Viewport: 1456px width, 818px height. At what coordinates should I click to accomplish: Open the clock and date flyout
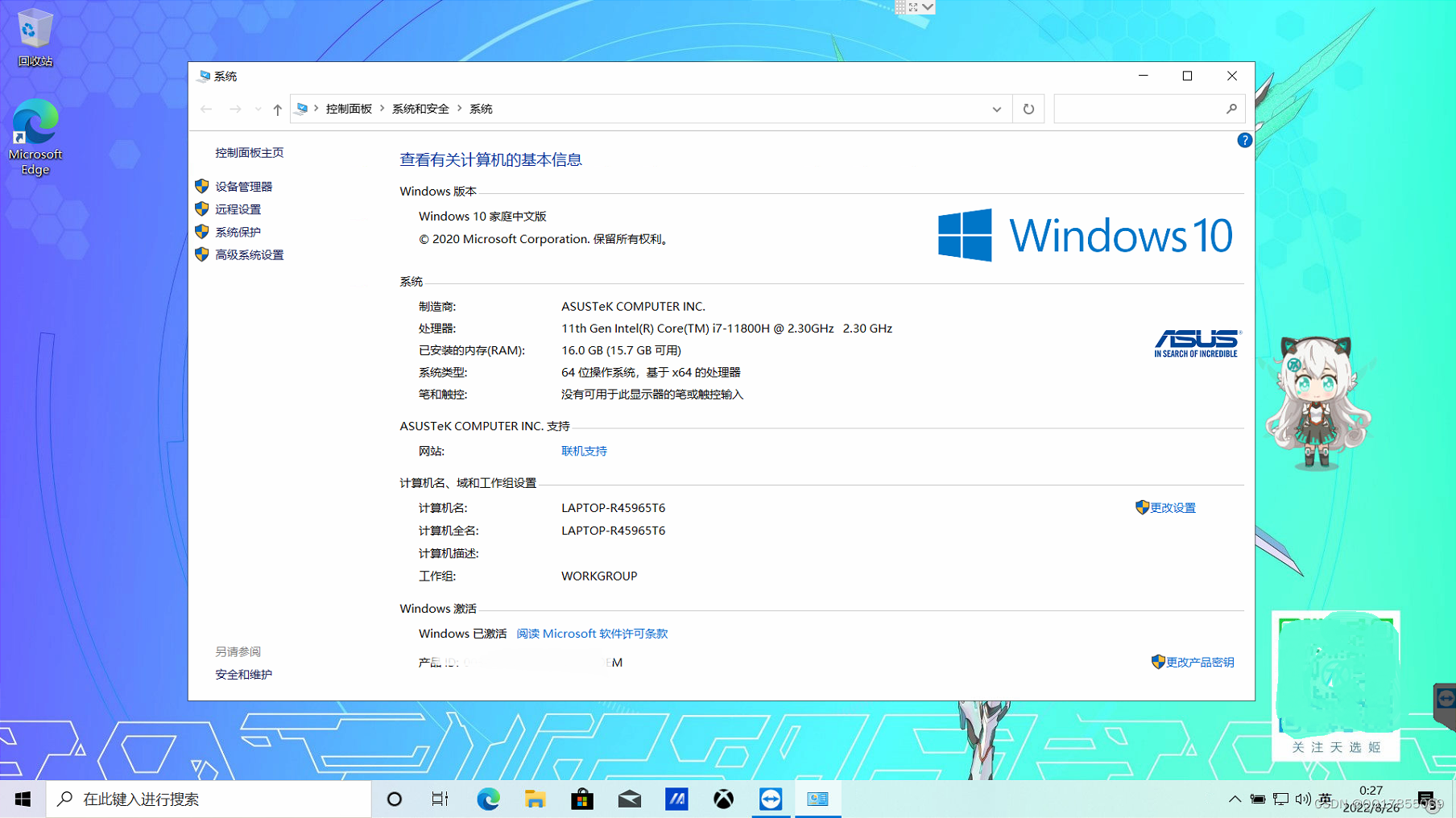(1371, 799)
